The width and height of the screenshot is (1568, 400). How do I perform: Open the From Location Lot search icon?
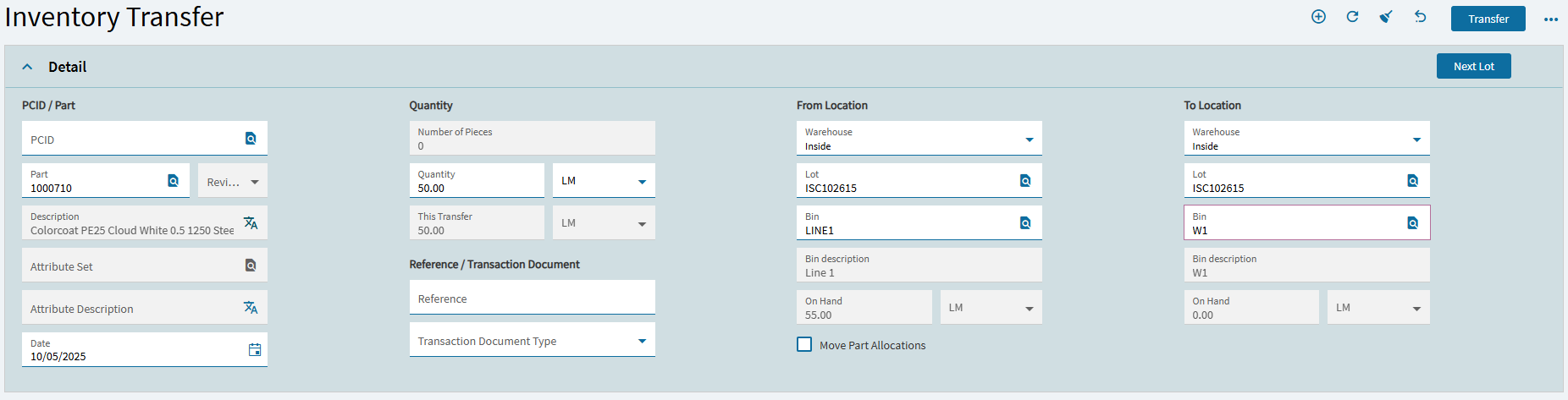click(1025, 181)
